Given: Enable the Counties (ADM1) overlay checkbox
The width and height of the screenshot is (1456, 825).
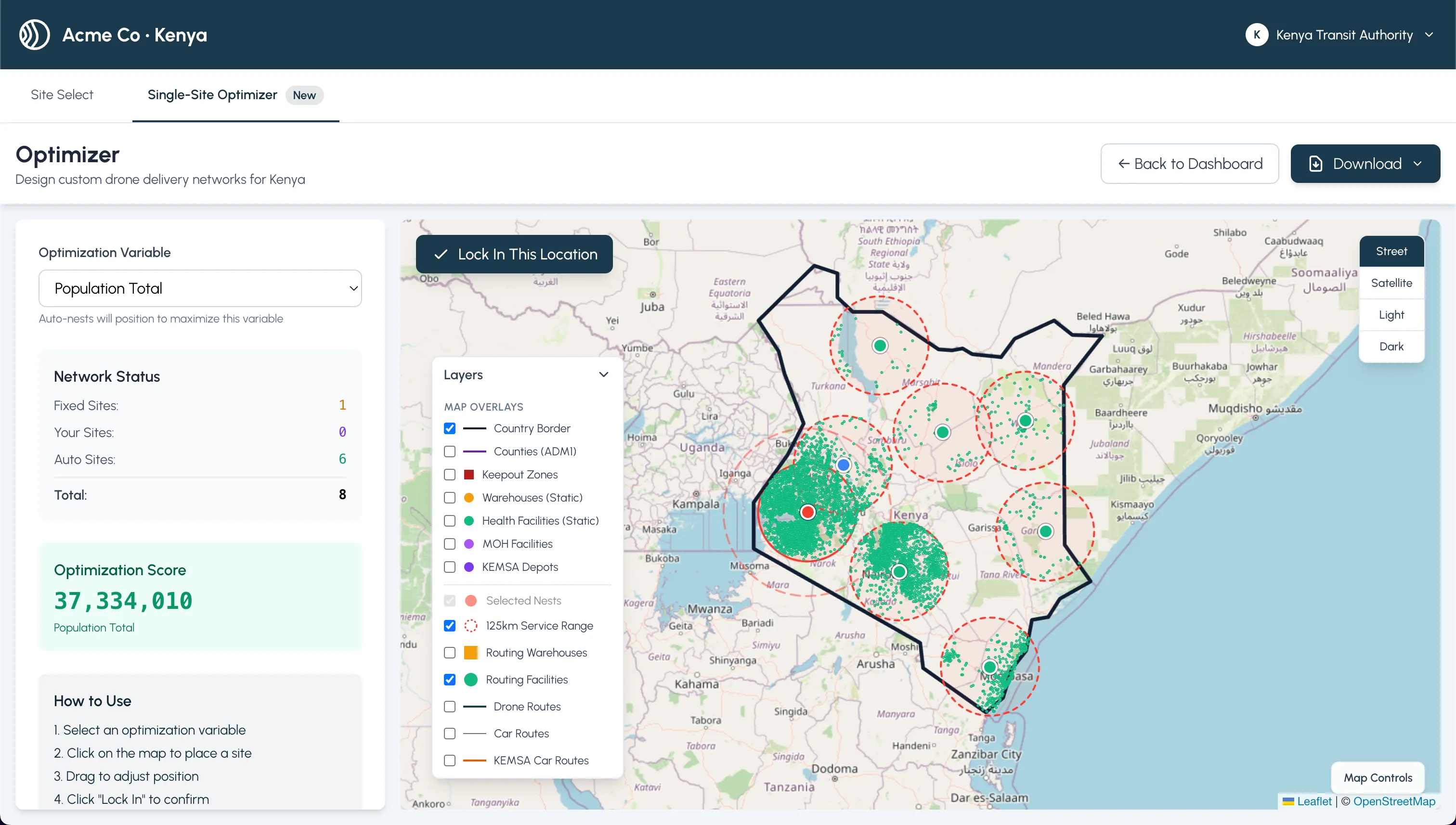Looking at the screenshot, I should 449,451.
